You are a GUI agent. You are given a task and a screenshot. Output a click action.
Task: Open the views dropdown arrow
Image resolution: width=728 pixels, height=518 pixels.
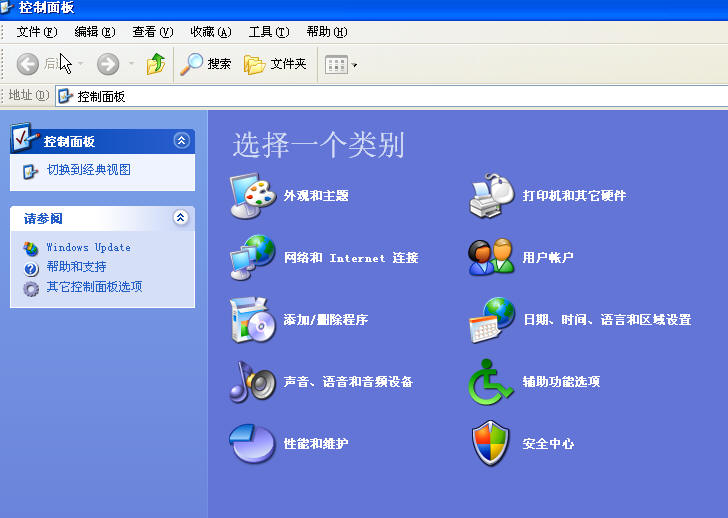(x=355, y=65)
